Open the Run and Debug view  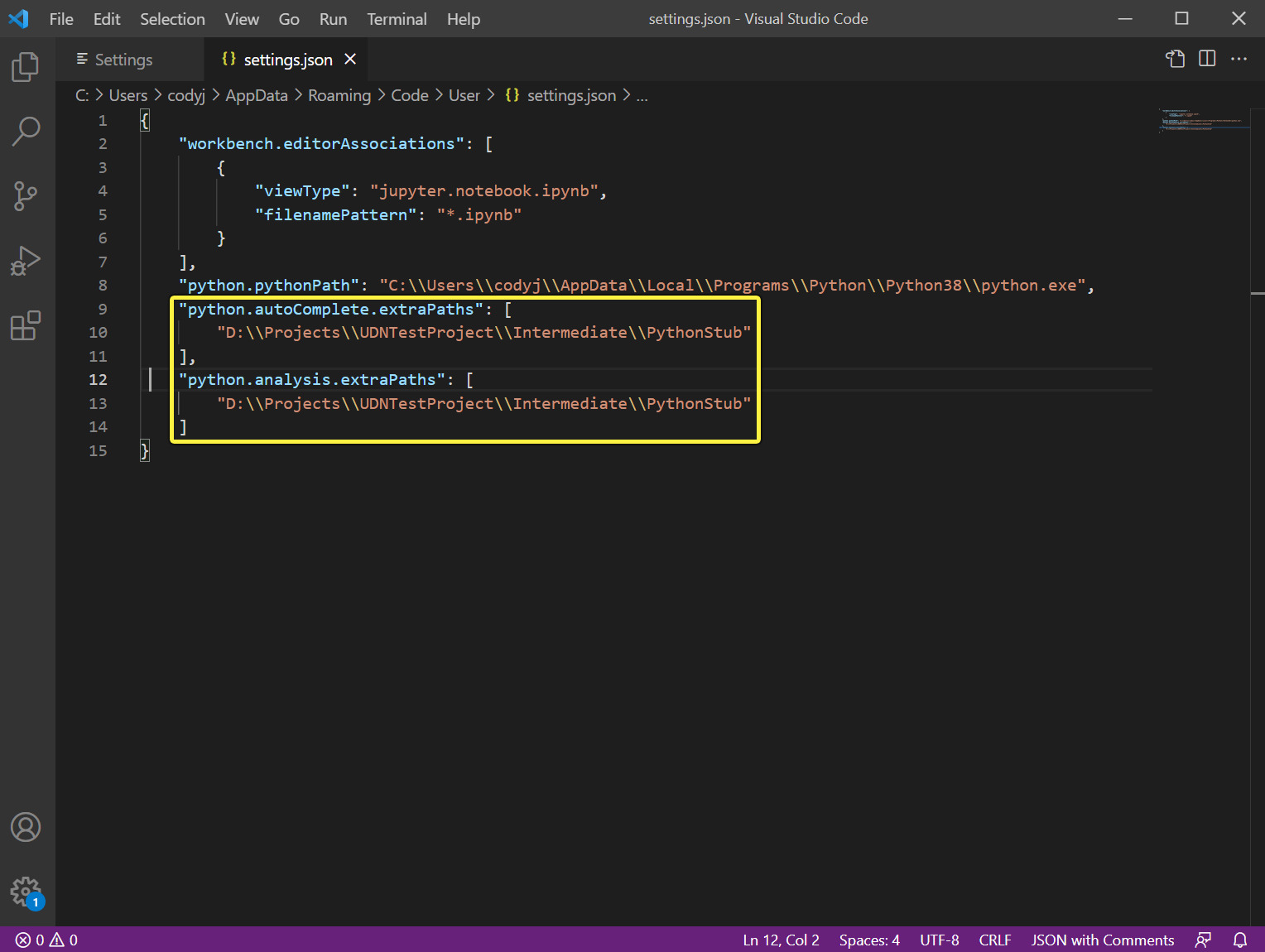point(26,260)
